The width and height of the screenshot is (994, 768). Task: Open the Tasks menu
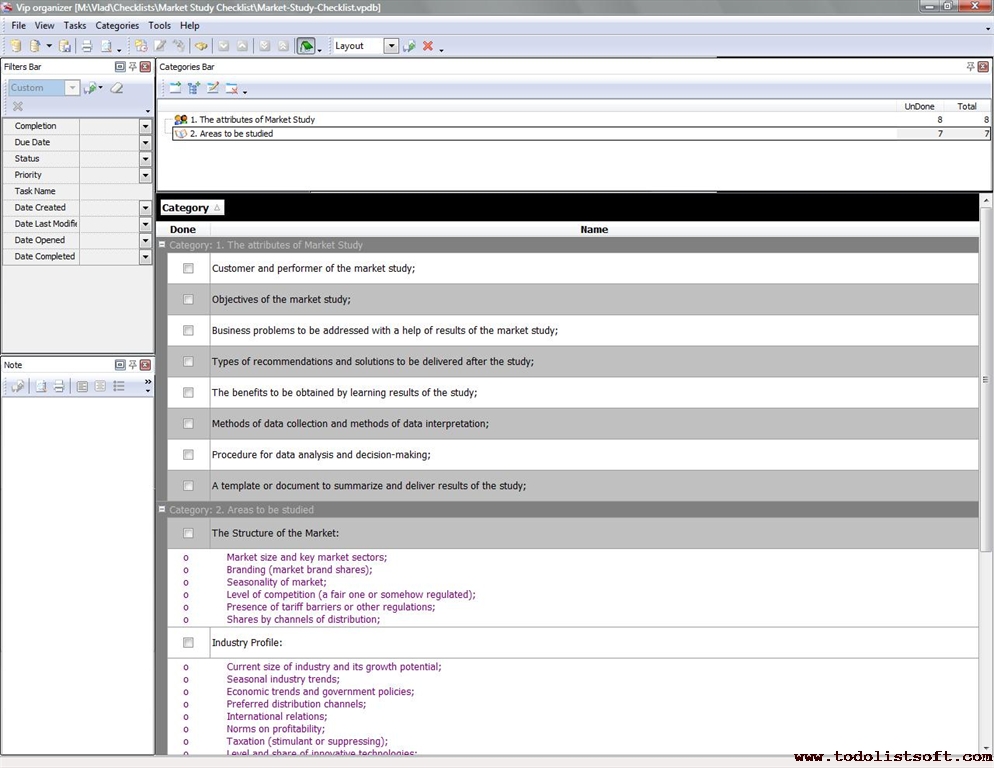tap(75, 25)
